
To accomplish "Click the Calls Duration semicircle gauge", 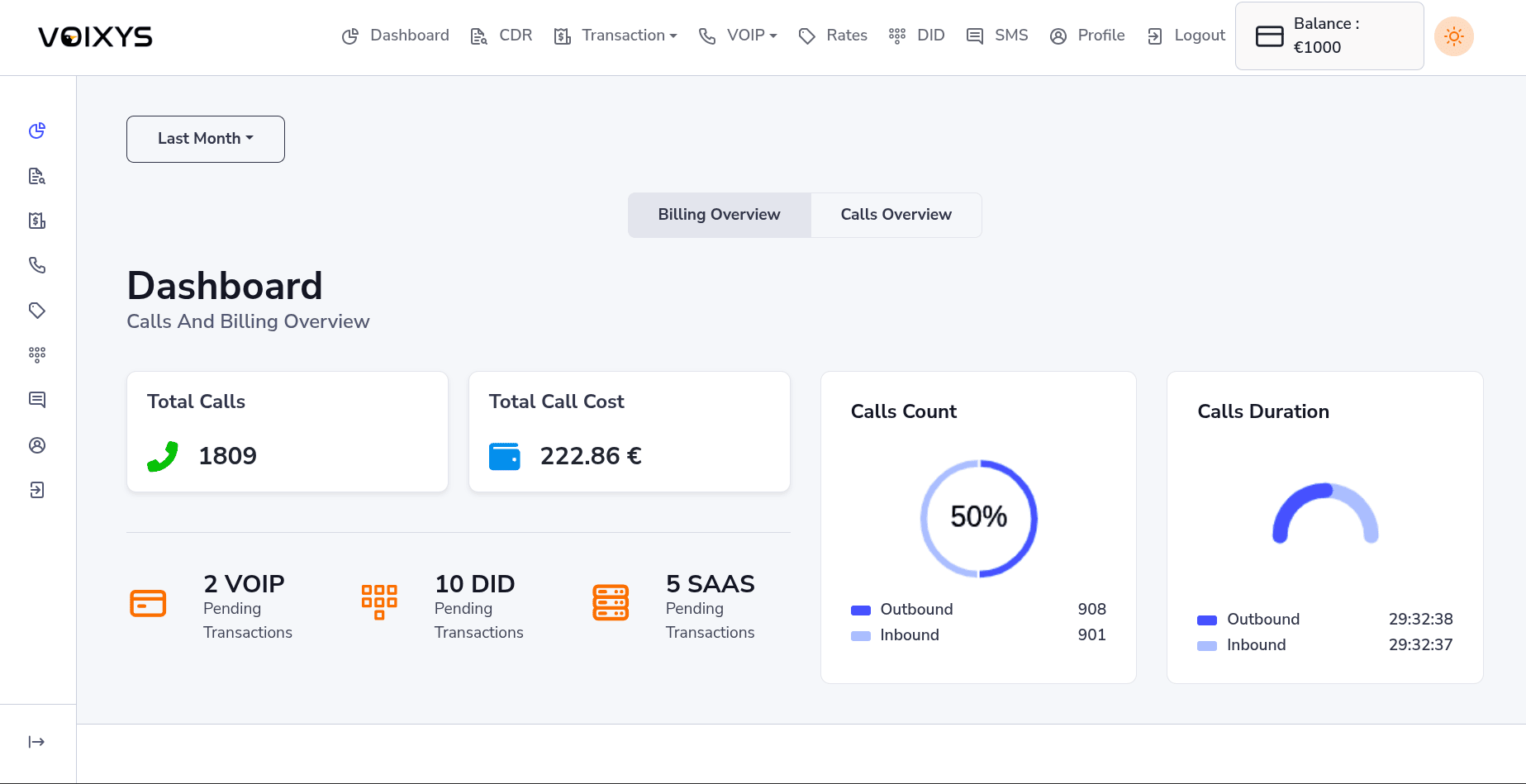I will (x=1325, y=513).
